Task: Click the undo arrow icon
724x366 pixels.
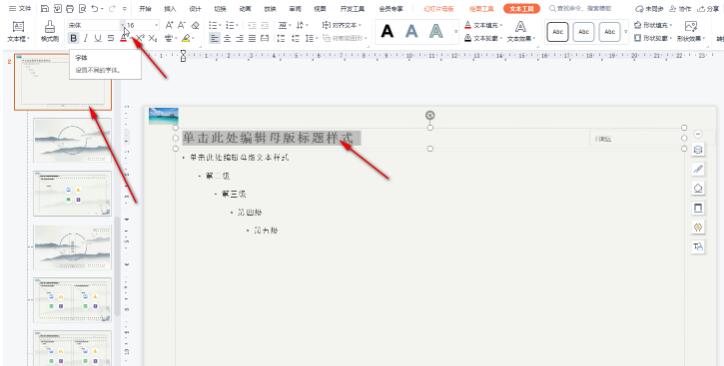Action: (x=95, y=9)
